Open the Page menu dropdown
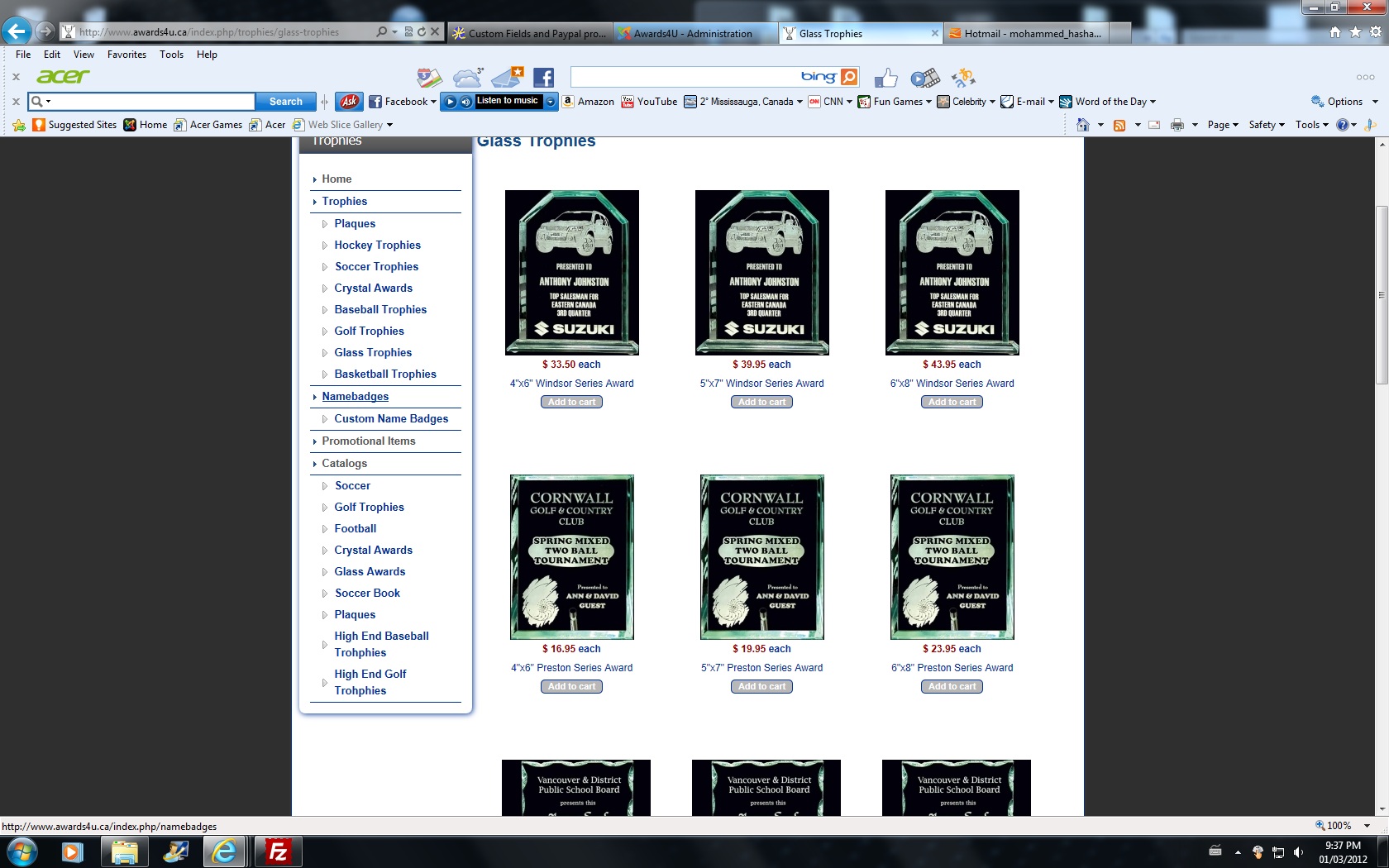1389x868 pixels. click(1223, 125)
